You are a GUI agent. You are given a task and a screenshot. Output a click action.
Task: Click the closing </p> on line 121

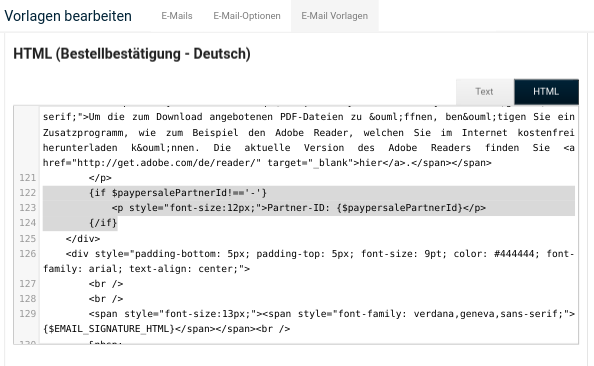100,178
